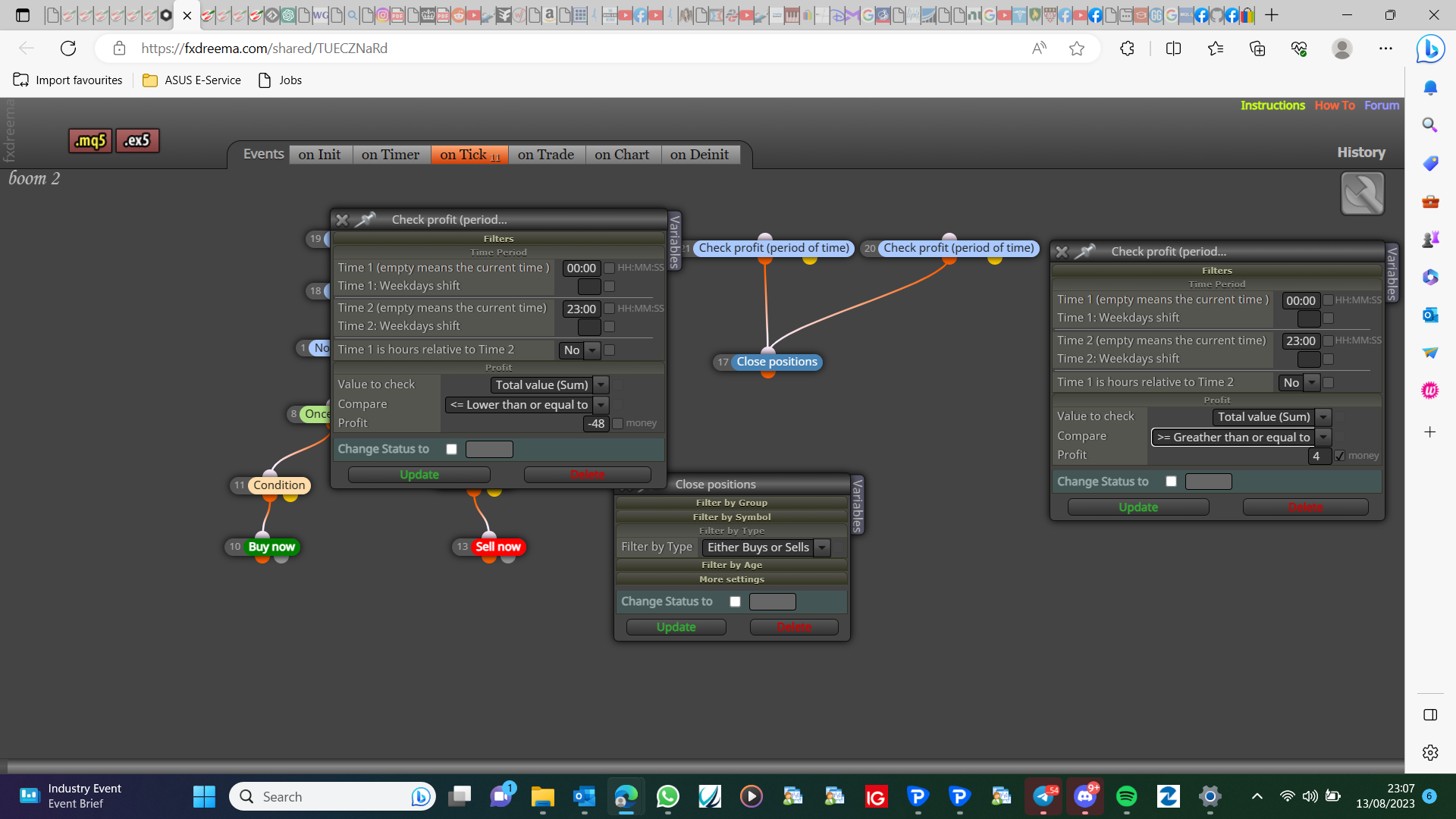Image resolution: width=1456 pixels, height=819 pixels.
Task: Expand More settings section
Action: 732,579
